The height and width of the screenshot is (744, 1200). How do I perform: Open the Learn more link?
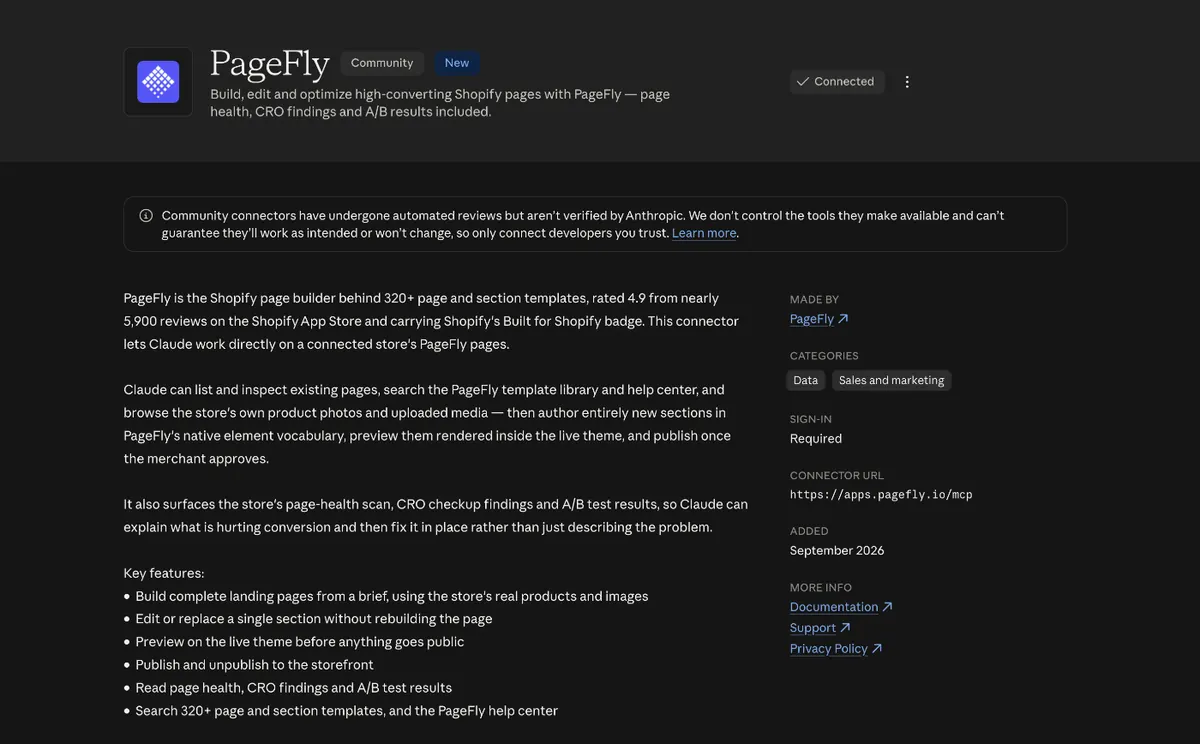(704, 233)
